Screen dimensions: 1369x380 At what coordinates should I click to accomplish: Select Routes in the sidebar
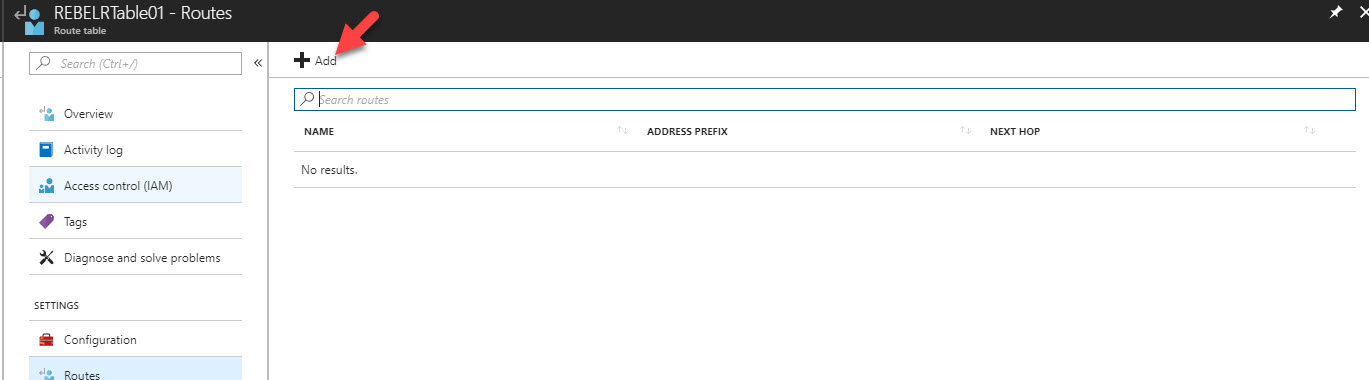point(136,369)
